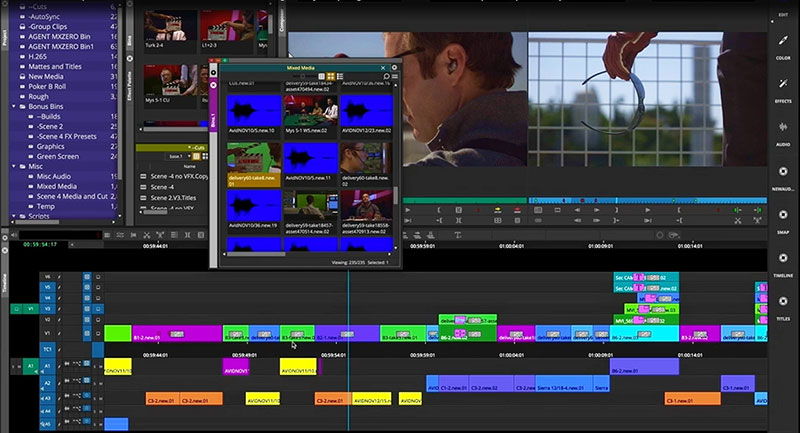Select the highlighted delivery60-take8.new.01 clapperboard clip
This screenshot has width=800, height=433.
[254, 164]
